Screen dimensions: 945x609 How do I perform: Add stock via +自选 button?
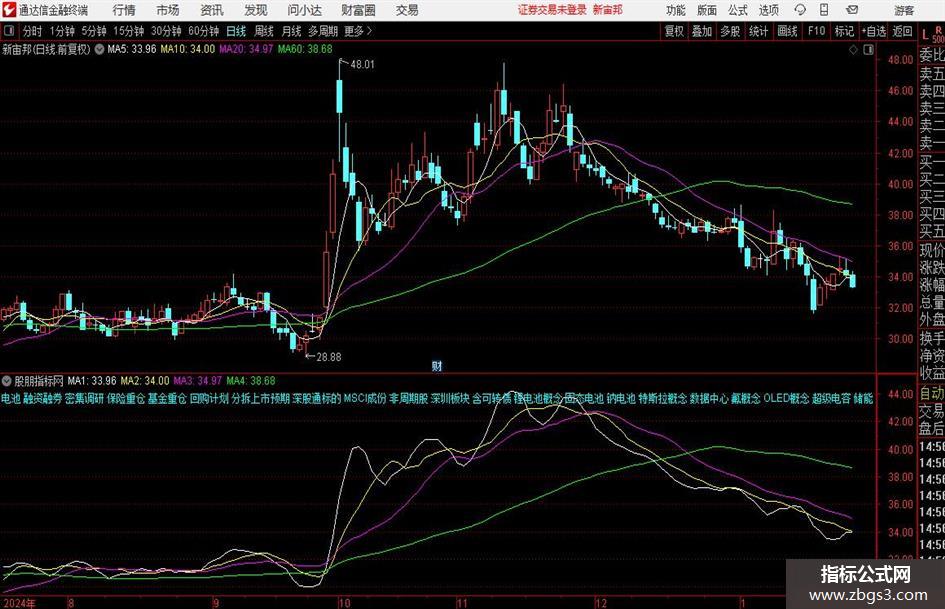click(x=873, y=31)
